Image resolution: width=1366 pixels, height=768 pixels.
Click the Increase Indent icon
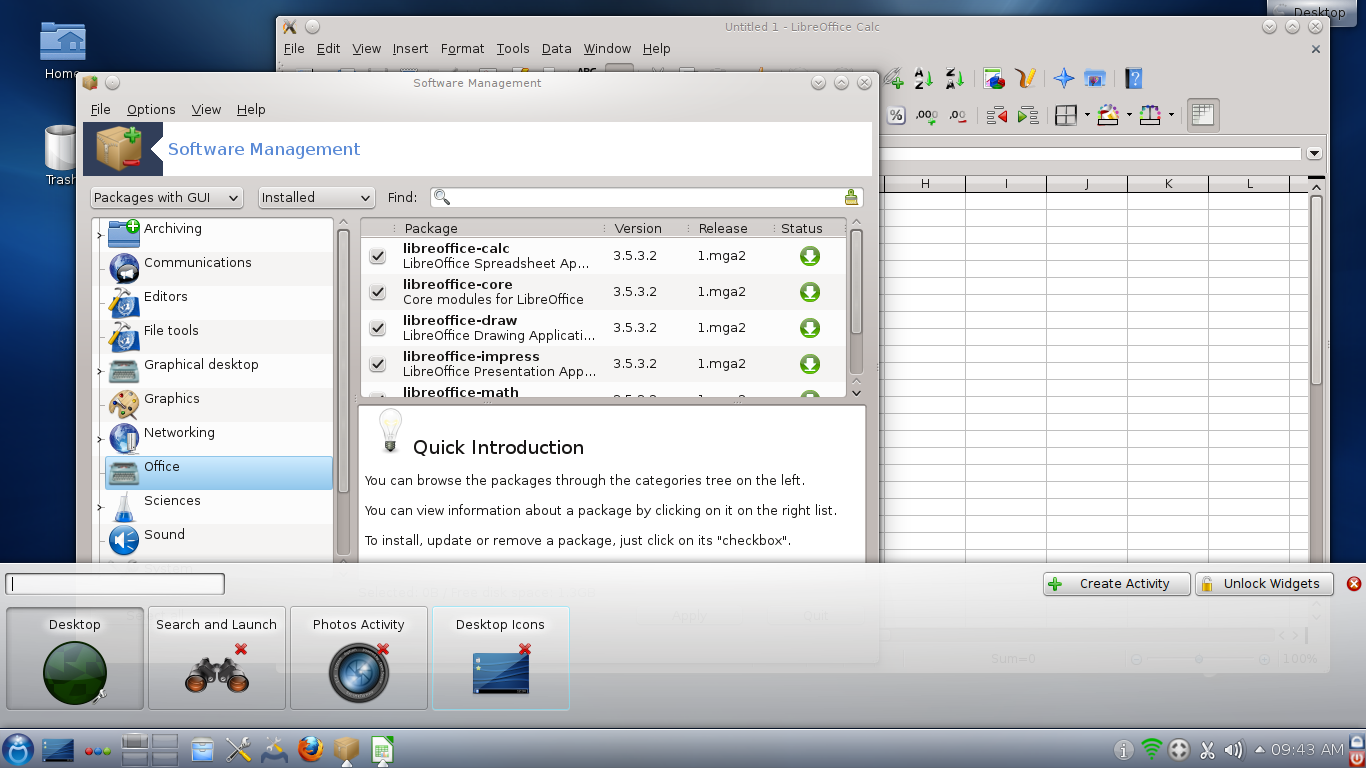click(x=1028, y=116)
